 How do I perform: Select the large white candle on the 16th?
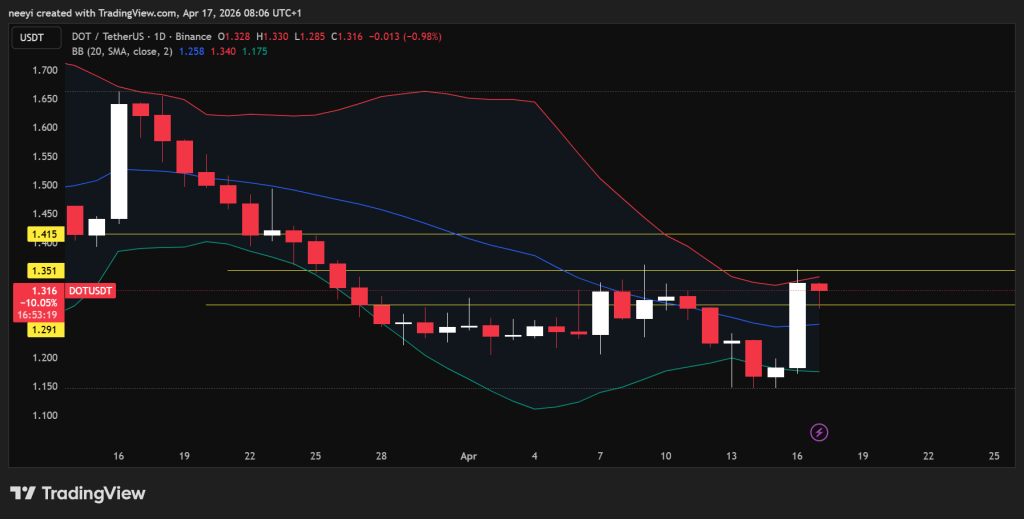coord(797,325)
